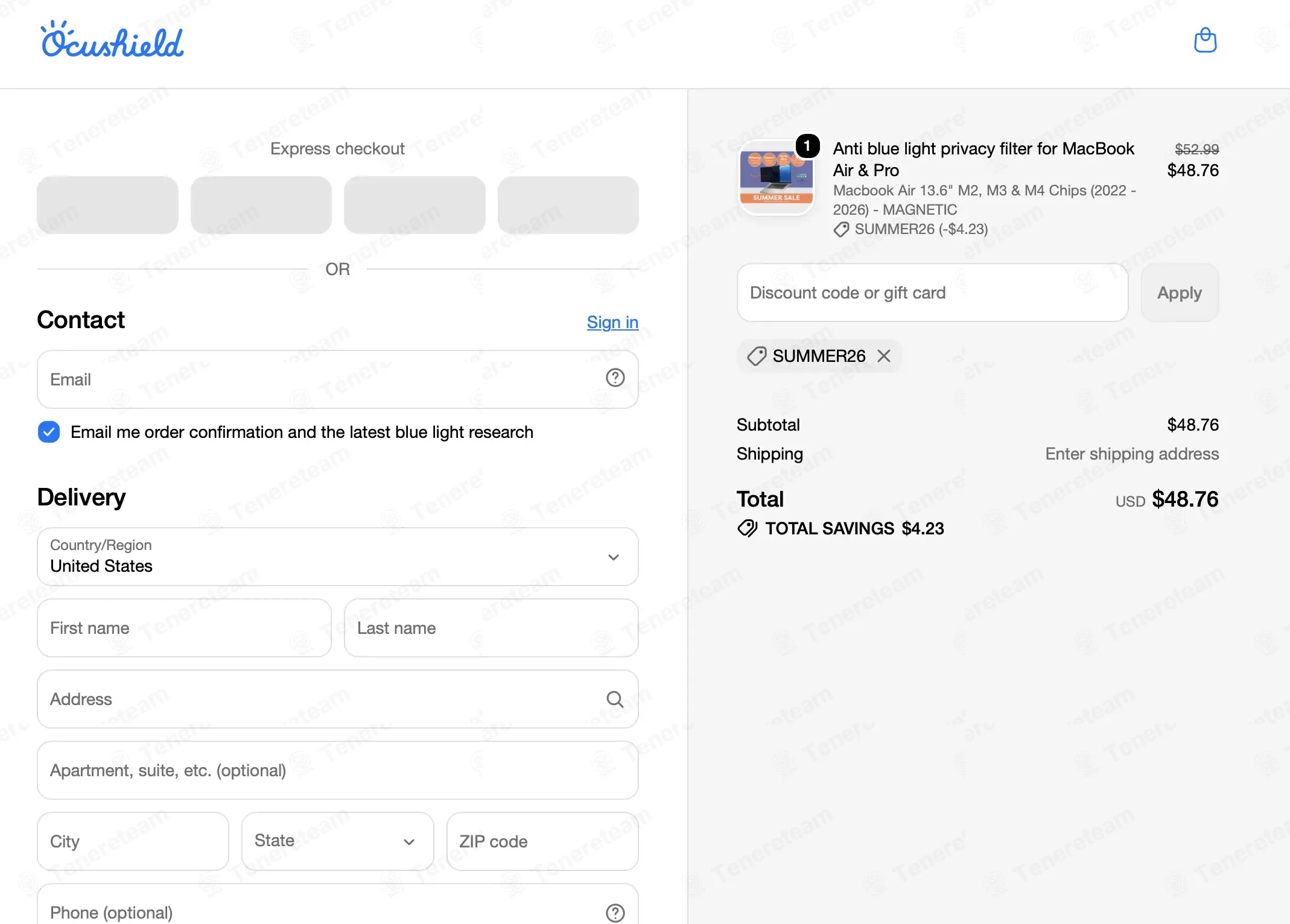Focus the Email input field

338,379
